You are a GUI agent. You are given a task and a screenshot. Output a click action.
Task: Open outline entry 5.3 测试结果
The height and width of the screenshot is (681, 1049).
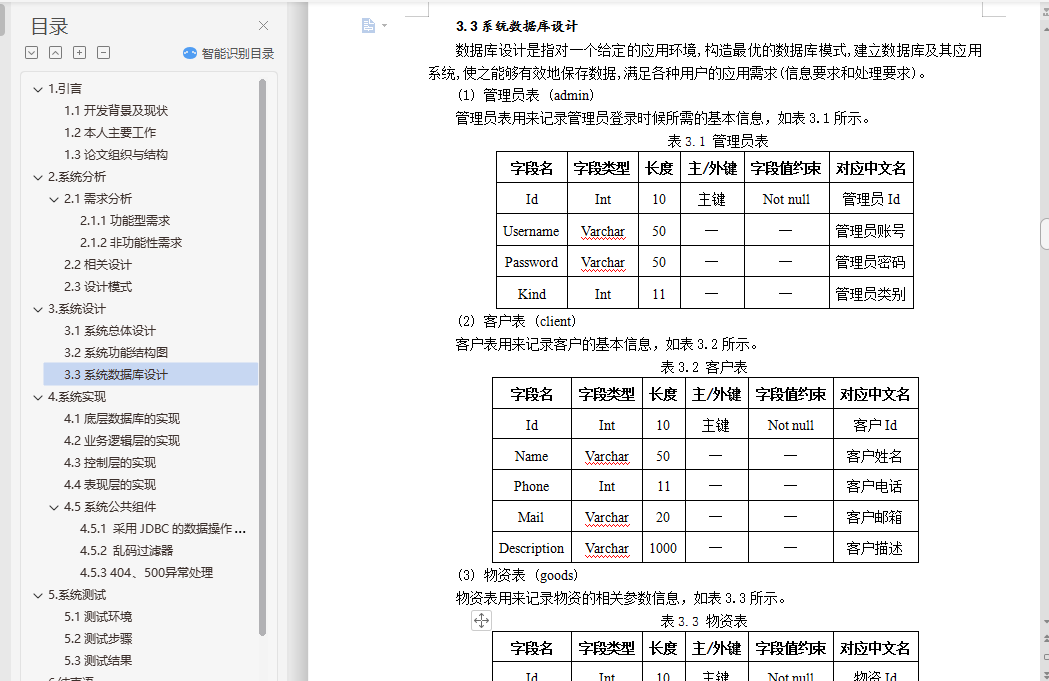(x=98, y=661)
